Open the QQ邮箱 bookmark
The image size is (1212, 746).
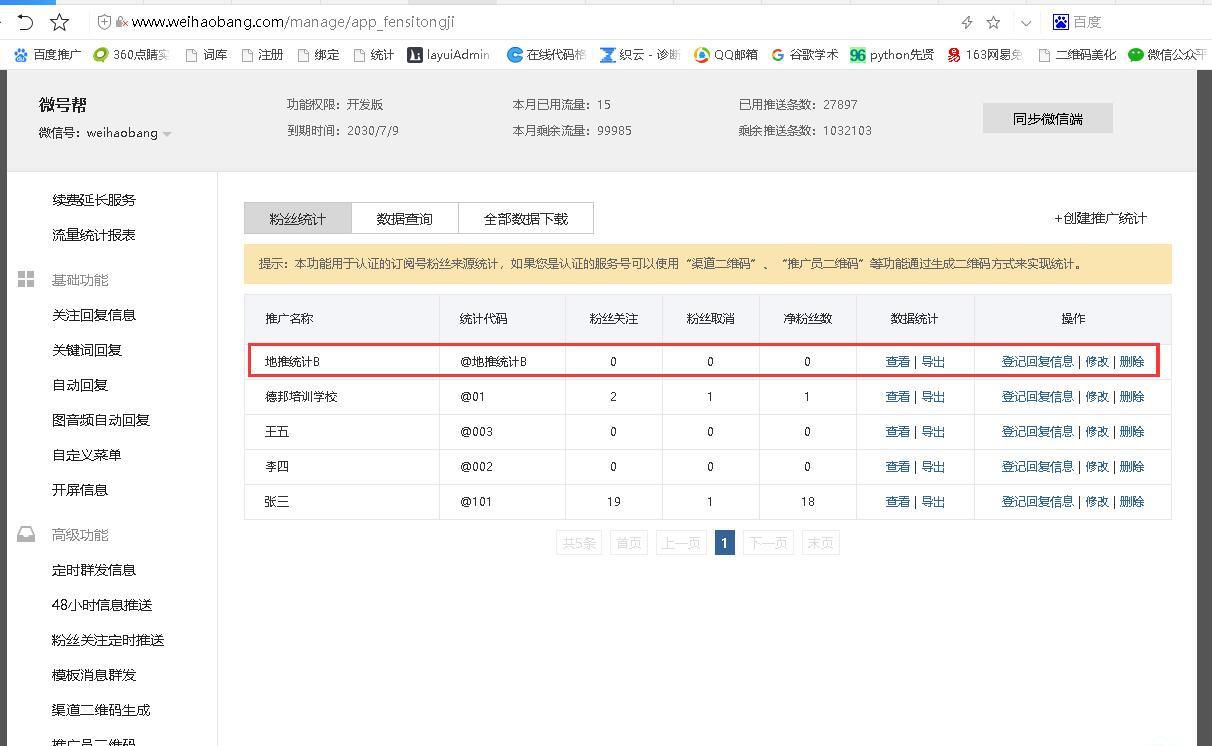pos(725,55)
